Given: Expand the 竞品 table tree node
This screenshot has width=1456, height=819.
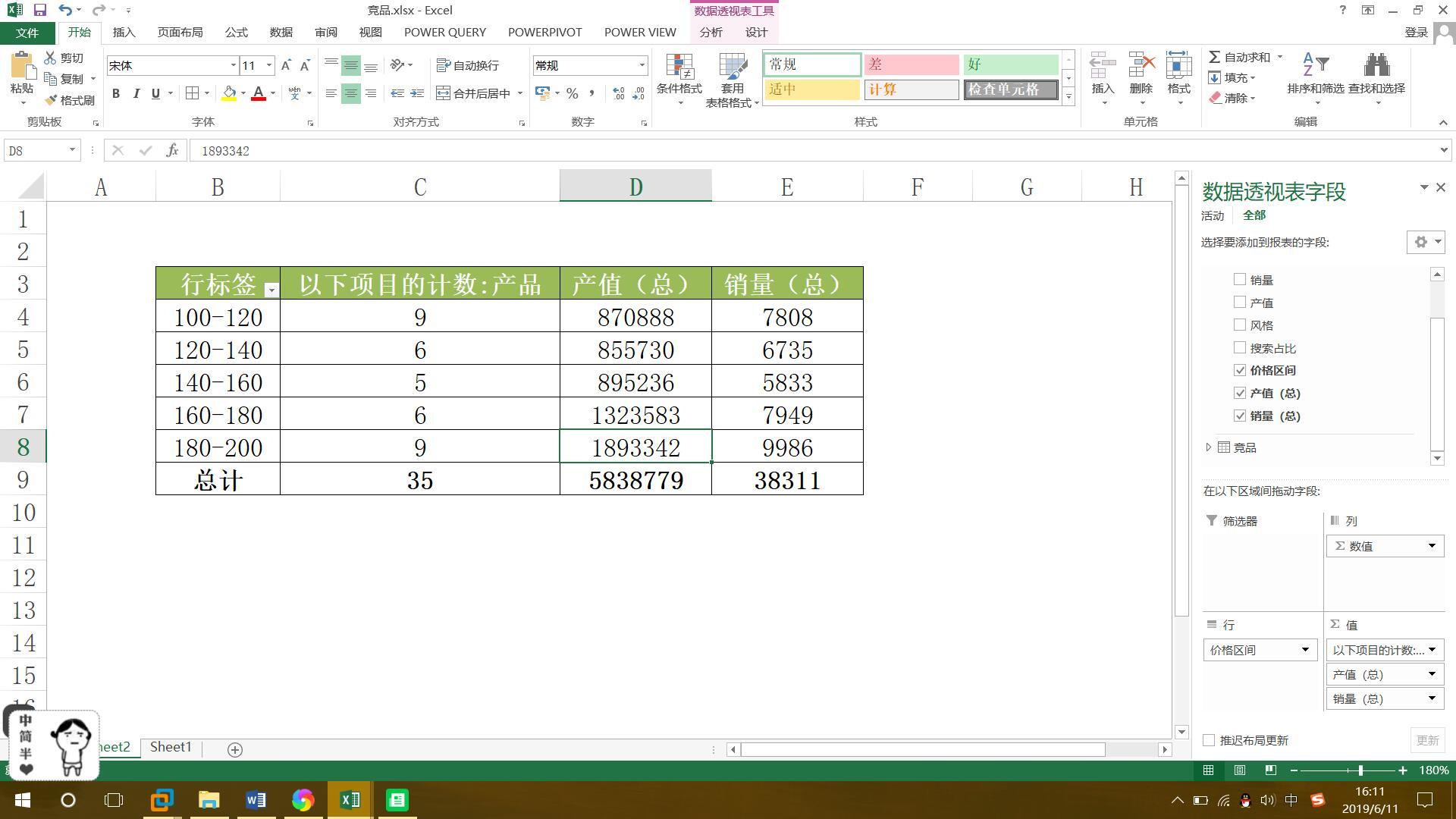Looking at the screenshot, I should click(x=1208, y=447).
